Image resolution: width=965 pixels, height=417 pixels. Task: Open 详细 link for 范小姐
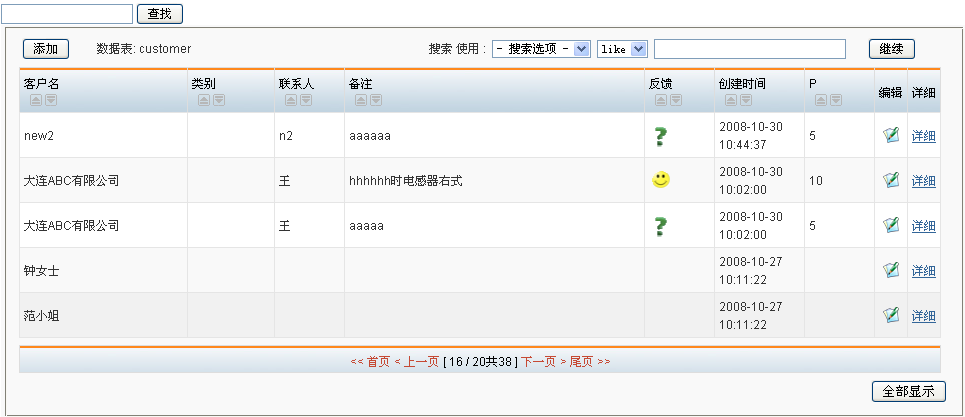tap(923, 316)
